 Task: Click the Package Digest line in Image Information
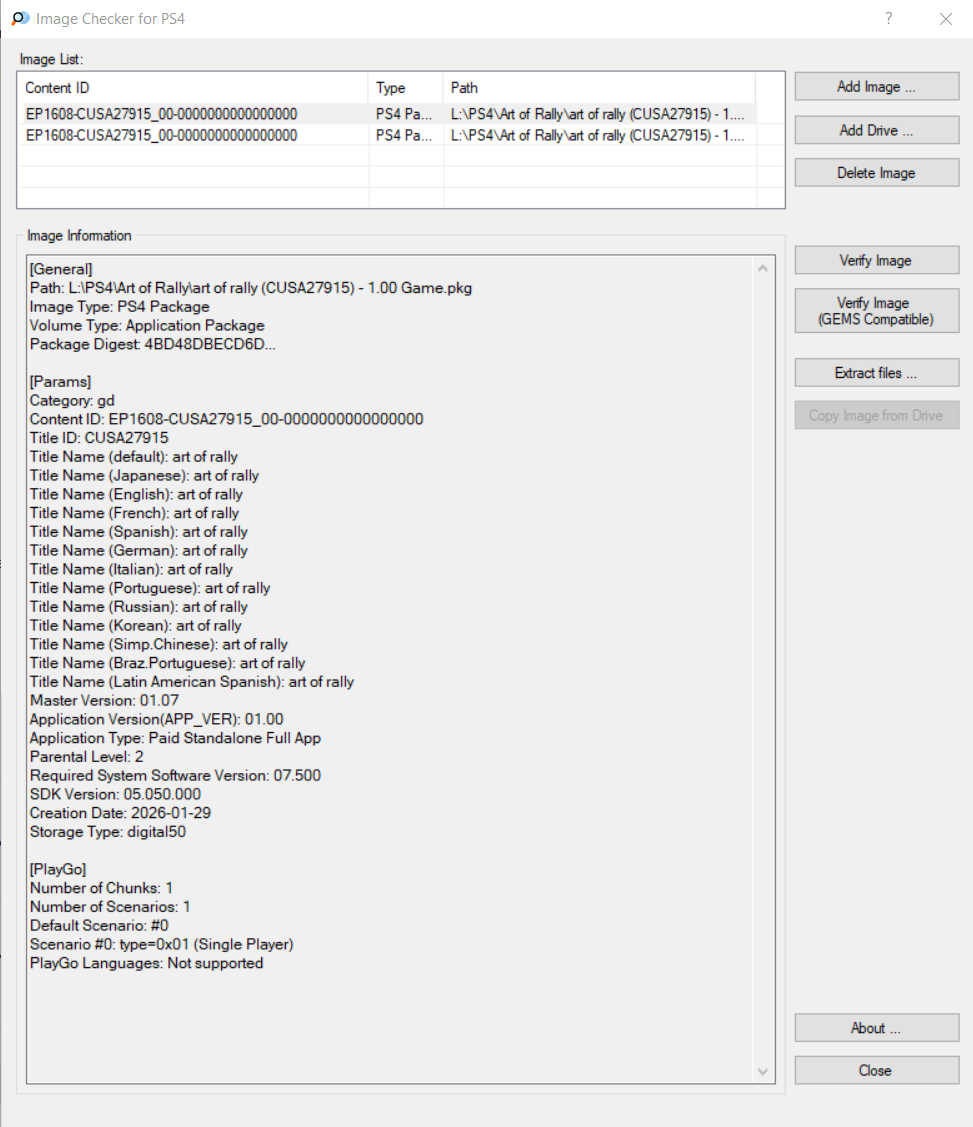point(152,344)
